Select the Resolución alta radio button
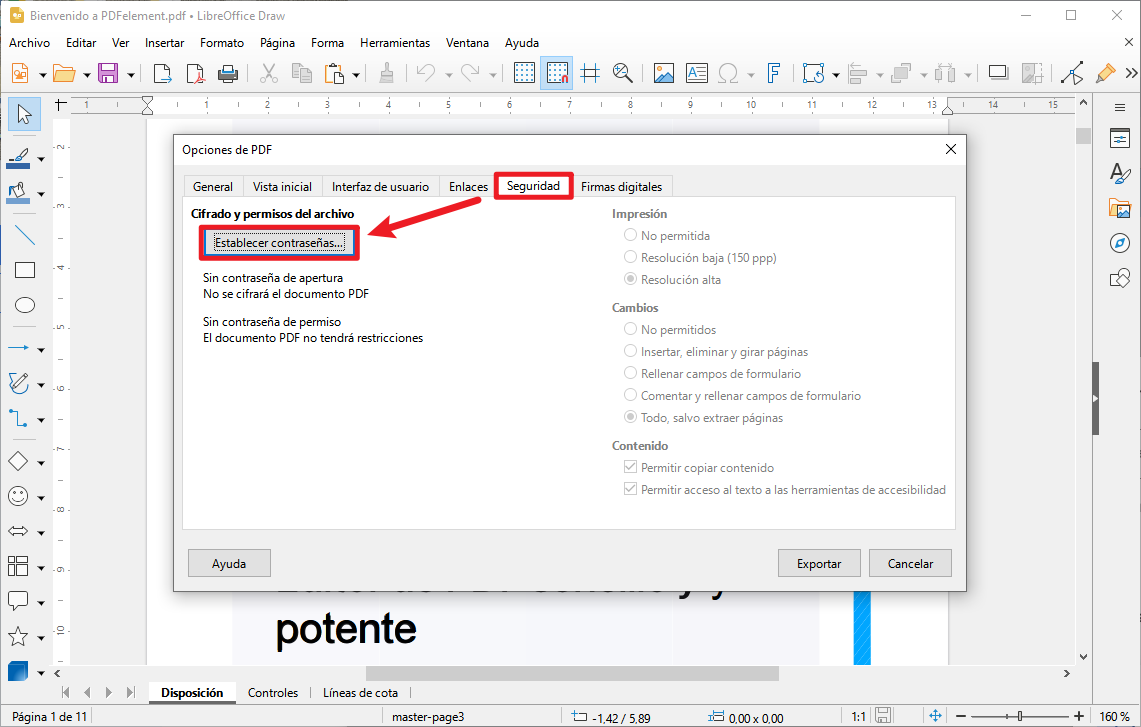 coord(630,279)
